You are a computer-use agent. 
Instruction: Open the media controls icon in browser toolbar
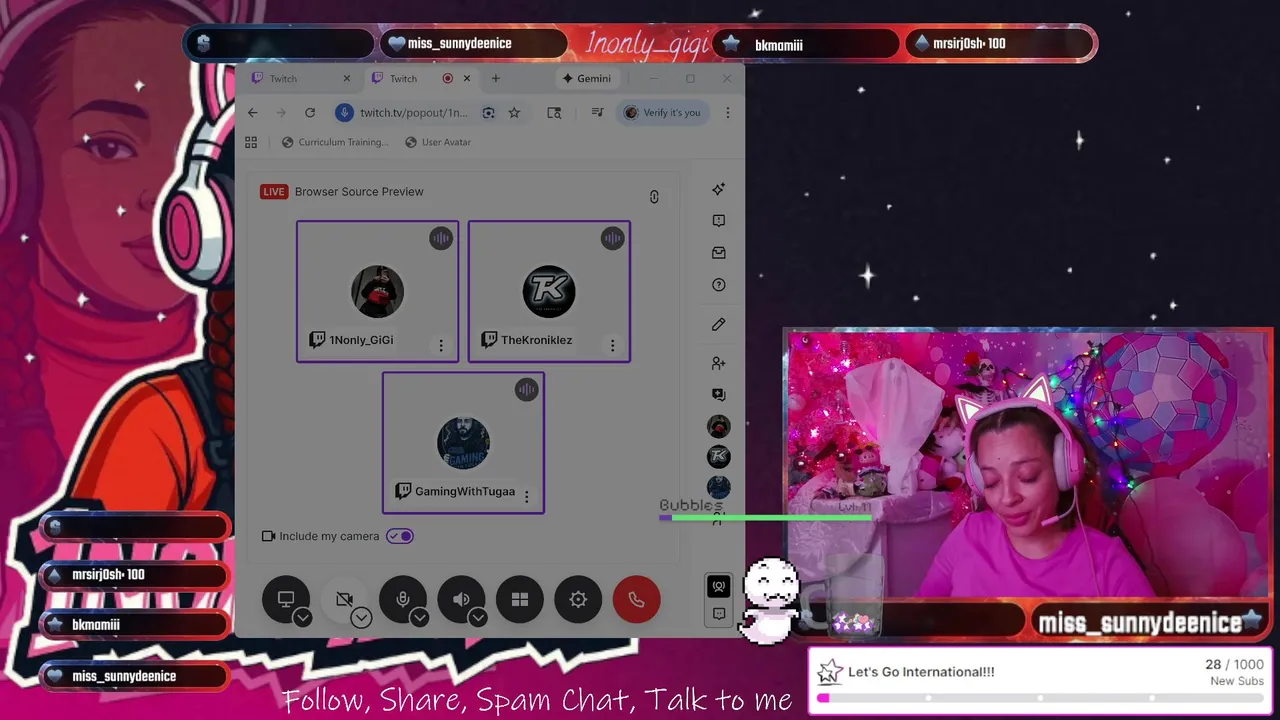click(x=597, y=113)
